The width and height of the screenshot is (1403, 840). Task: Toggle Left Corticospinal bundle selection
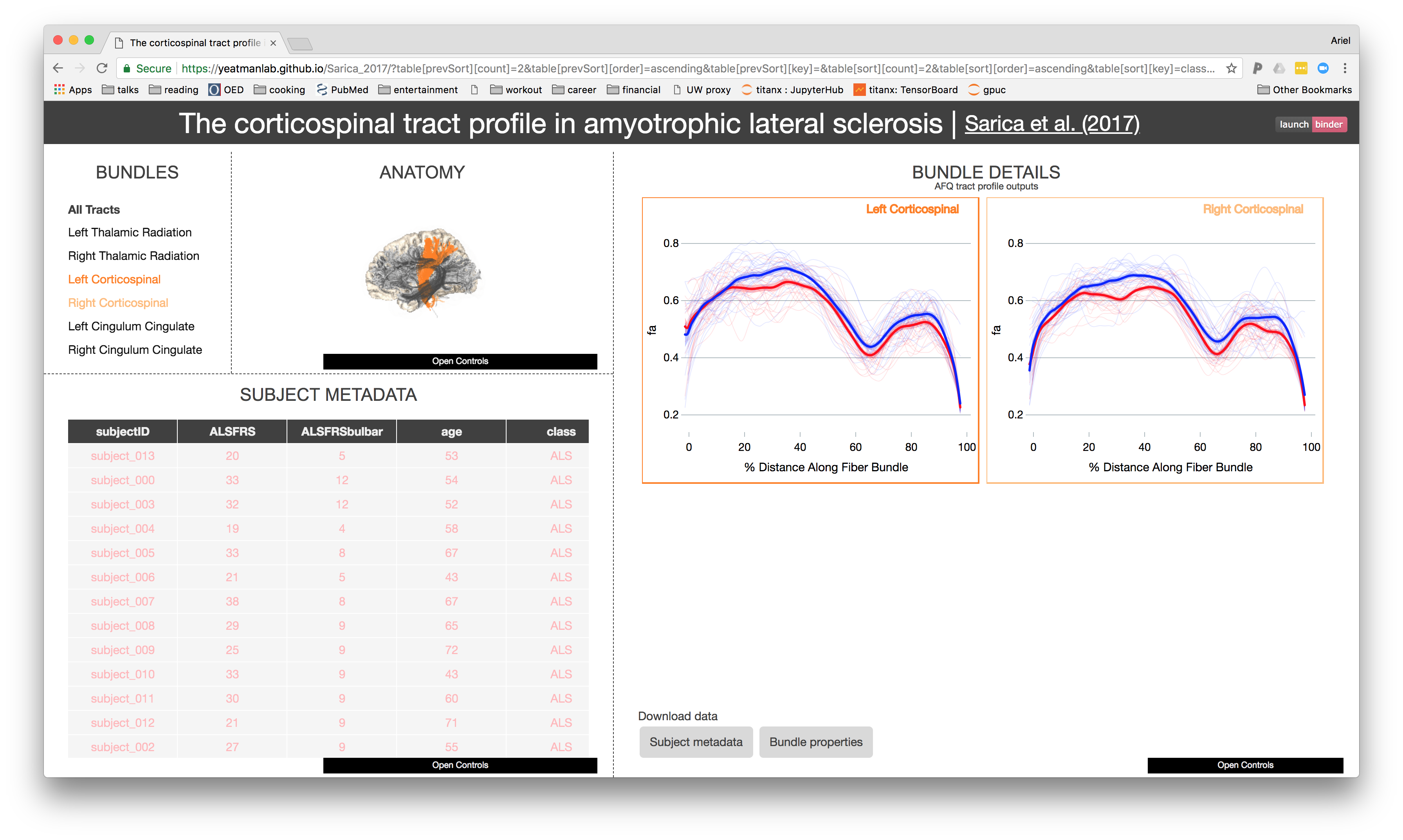(x=114, y=279)
